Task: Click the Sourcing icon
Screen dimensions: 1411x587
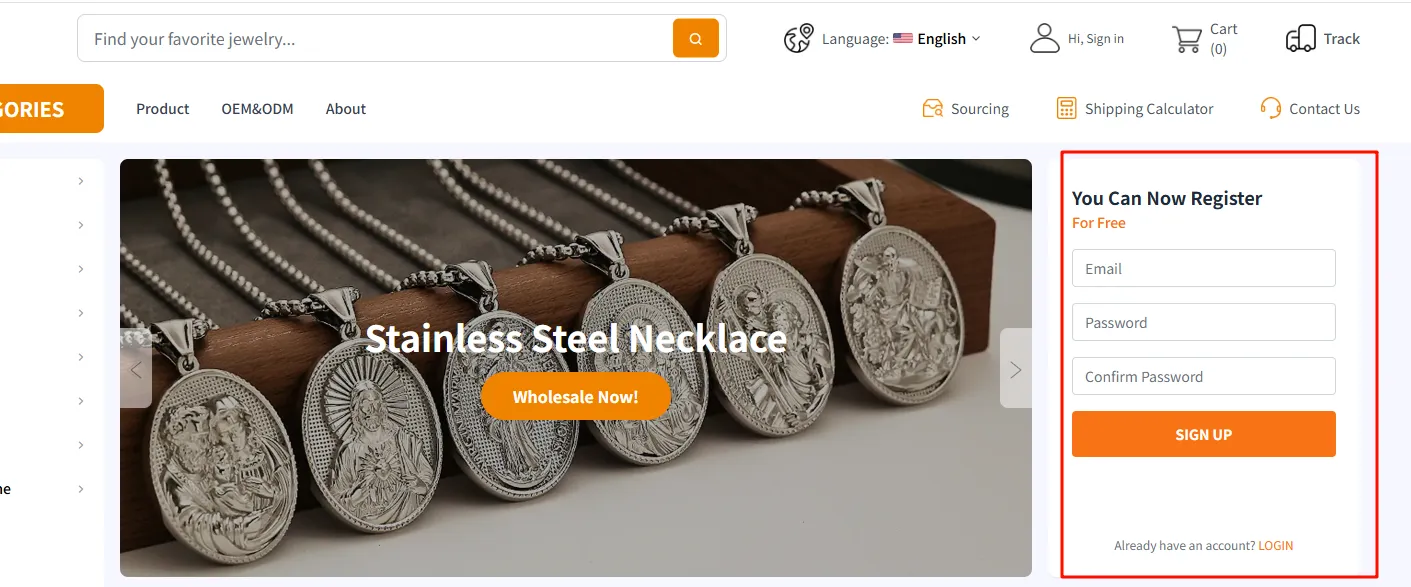Action: 932,108
